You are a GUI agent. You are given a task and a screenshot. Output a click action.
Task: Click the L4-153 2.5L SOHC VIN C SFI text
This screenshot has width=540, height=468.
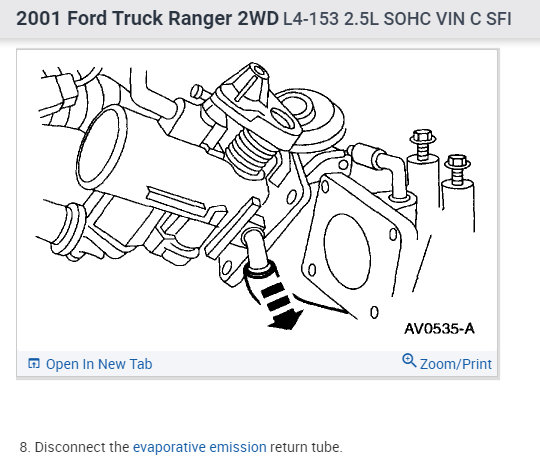tap(397, 19)
